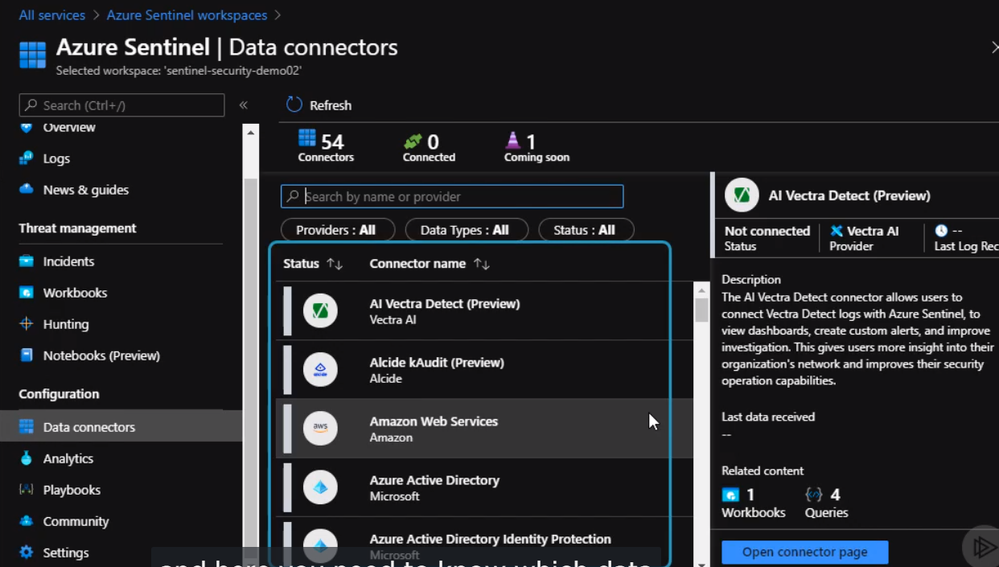Image resolution: width=999 pixels, height=567 pixels.
Task: Click the Incidents briefcase icon
Action: coord(26,261)
